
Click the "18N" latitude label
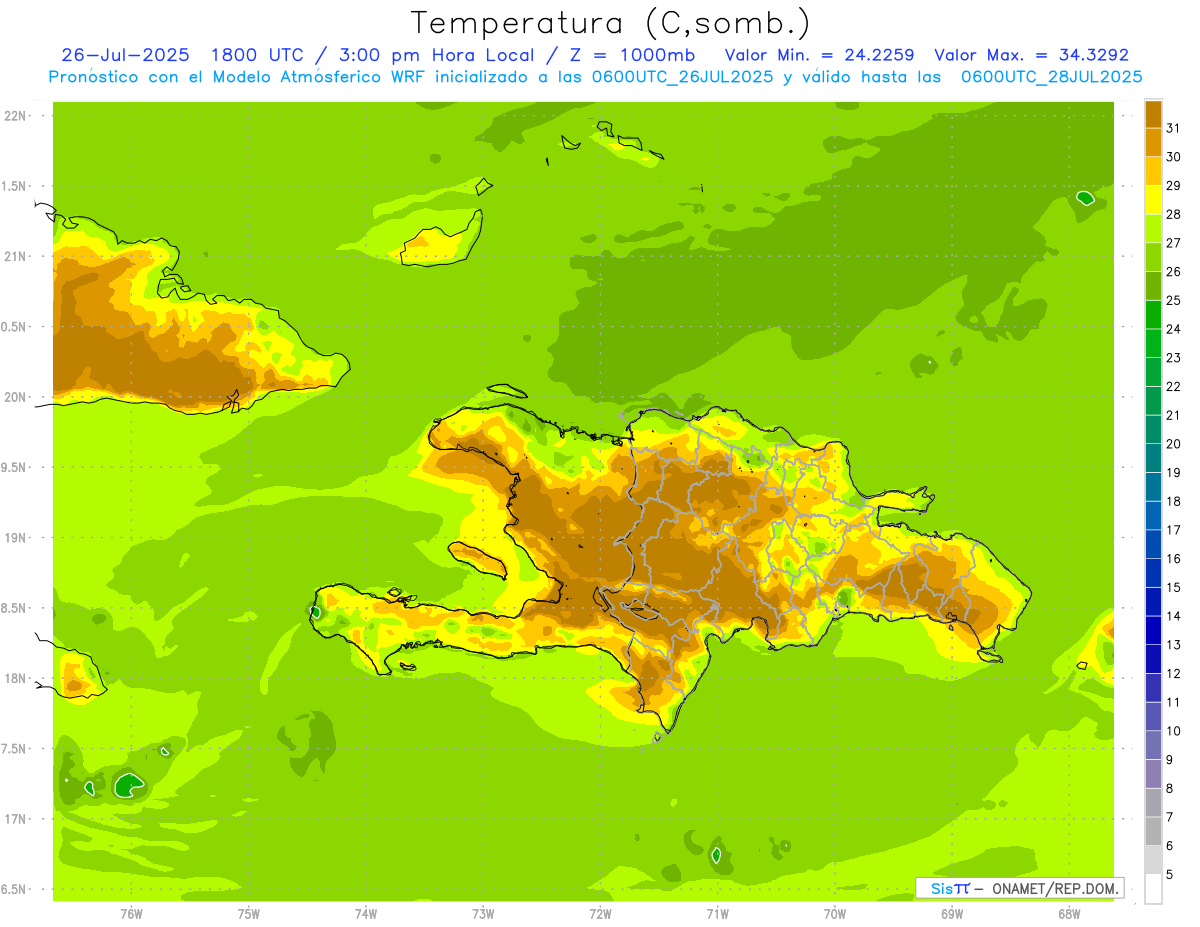(x=16, y=678)
